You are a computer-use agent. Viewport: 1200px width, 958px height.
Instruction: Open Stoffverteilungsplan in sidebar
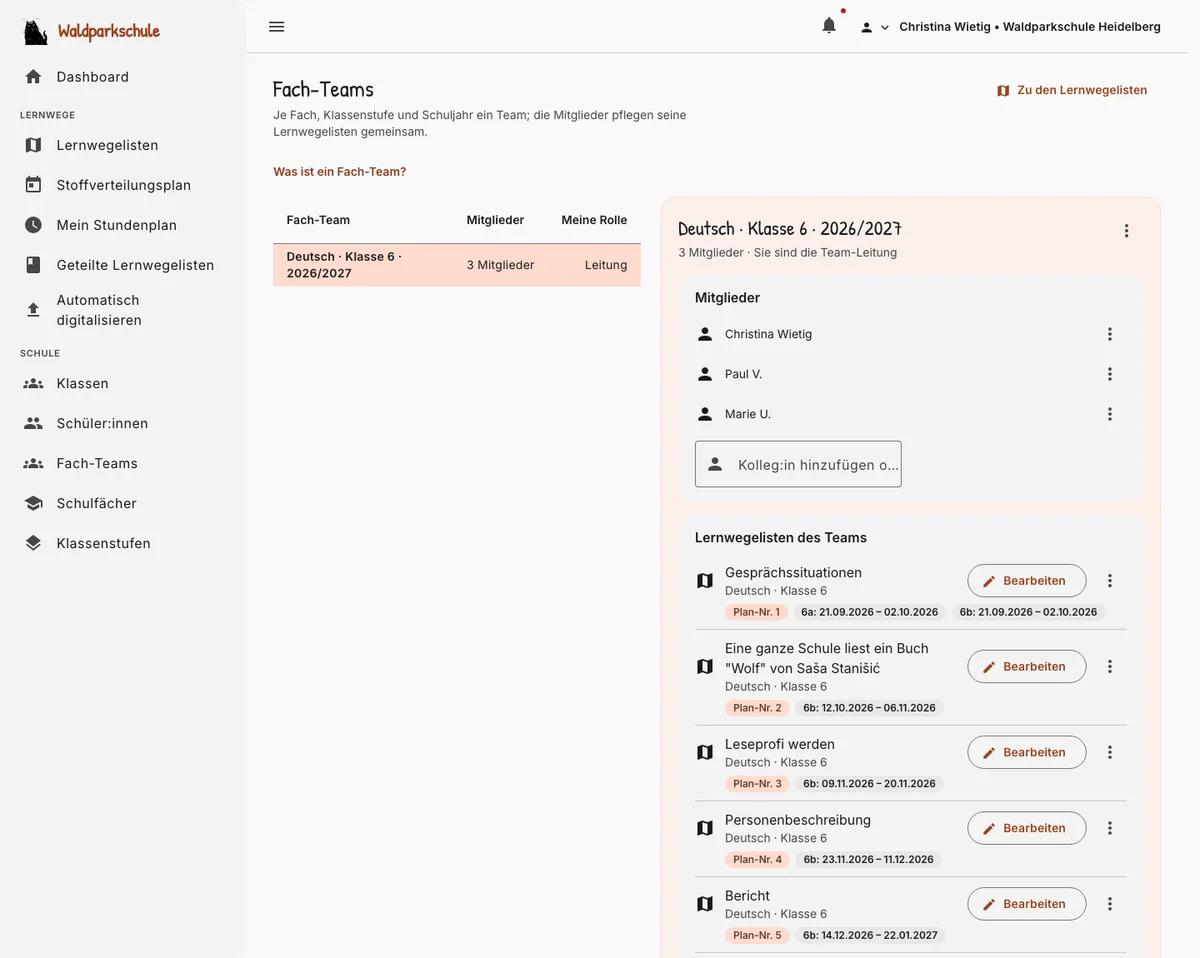(x=123, y=185)
